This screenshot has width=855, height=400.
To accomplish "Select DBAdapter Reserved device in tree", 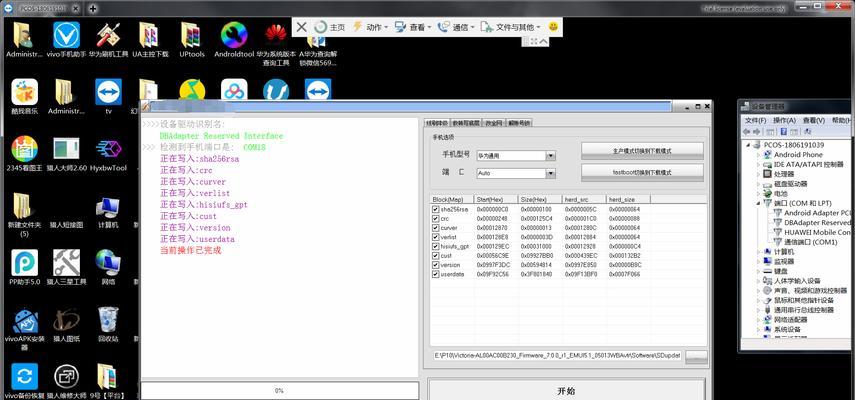I will (812, 222).
